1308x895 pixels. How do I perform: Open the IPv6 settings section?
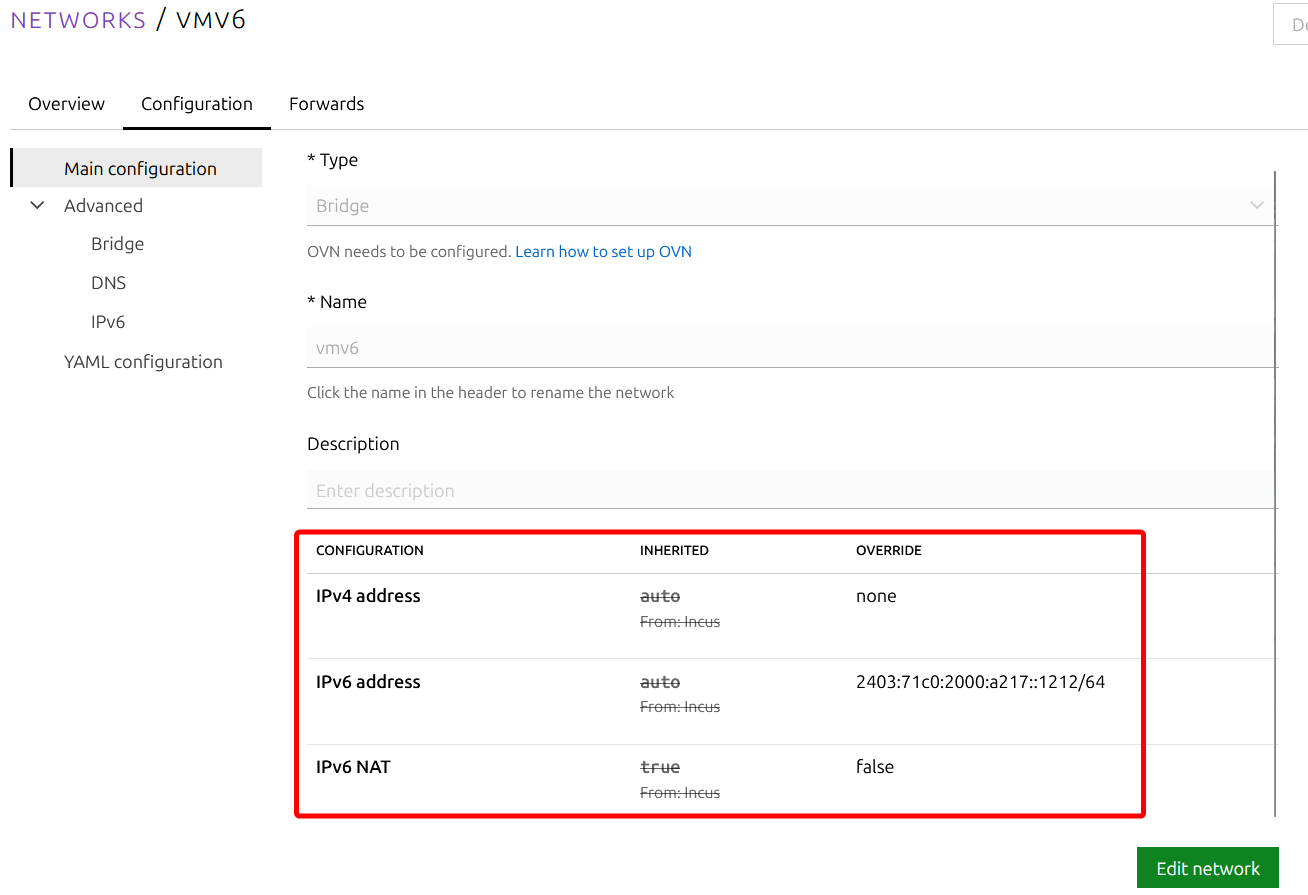[107, 322]
